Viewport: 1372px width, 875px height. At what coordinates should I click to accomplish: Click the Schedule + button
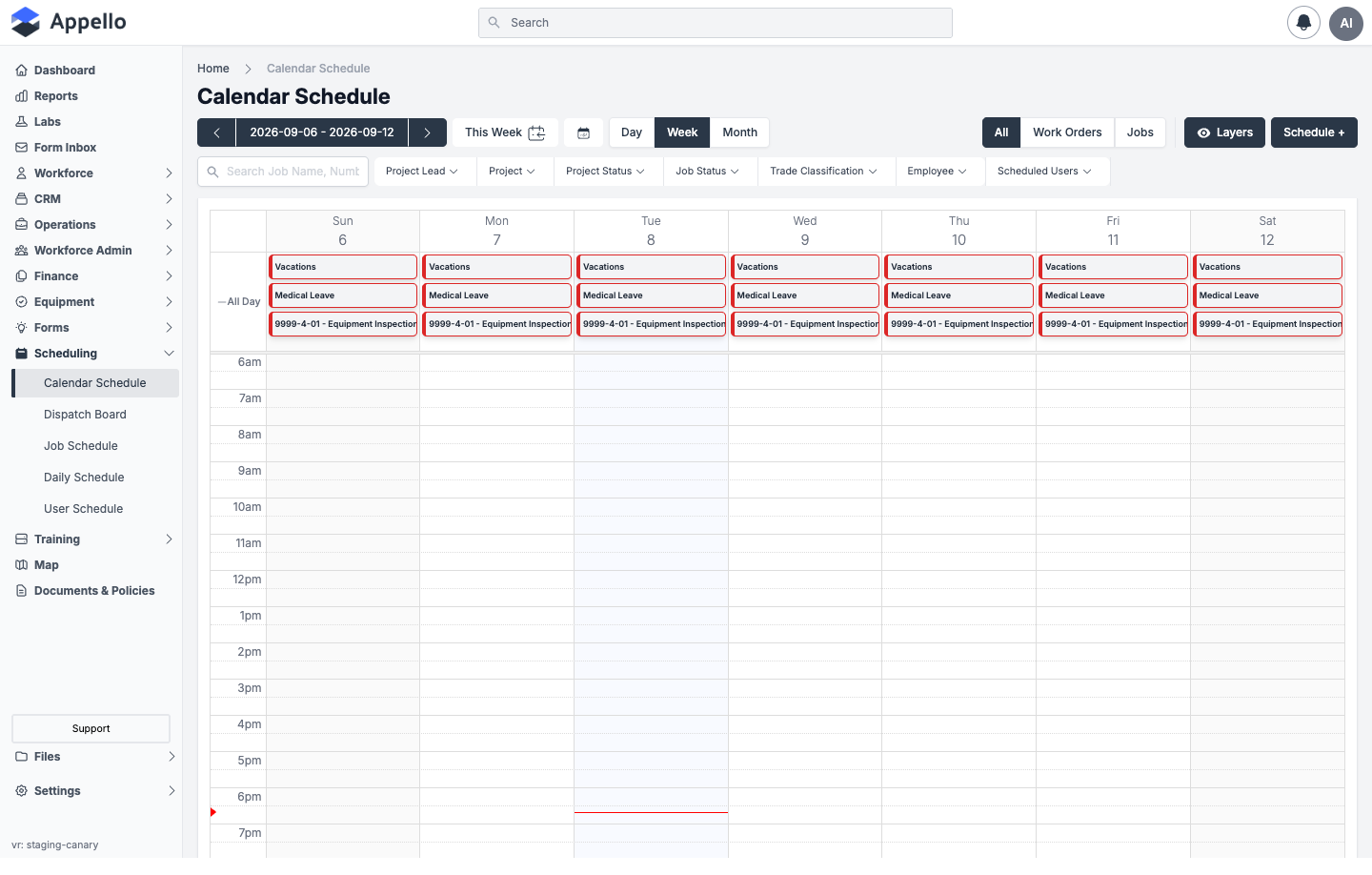click(1314, 132)
